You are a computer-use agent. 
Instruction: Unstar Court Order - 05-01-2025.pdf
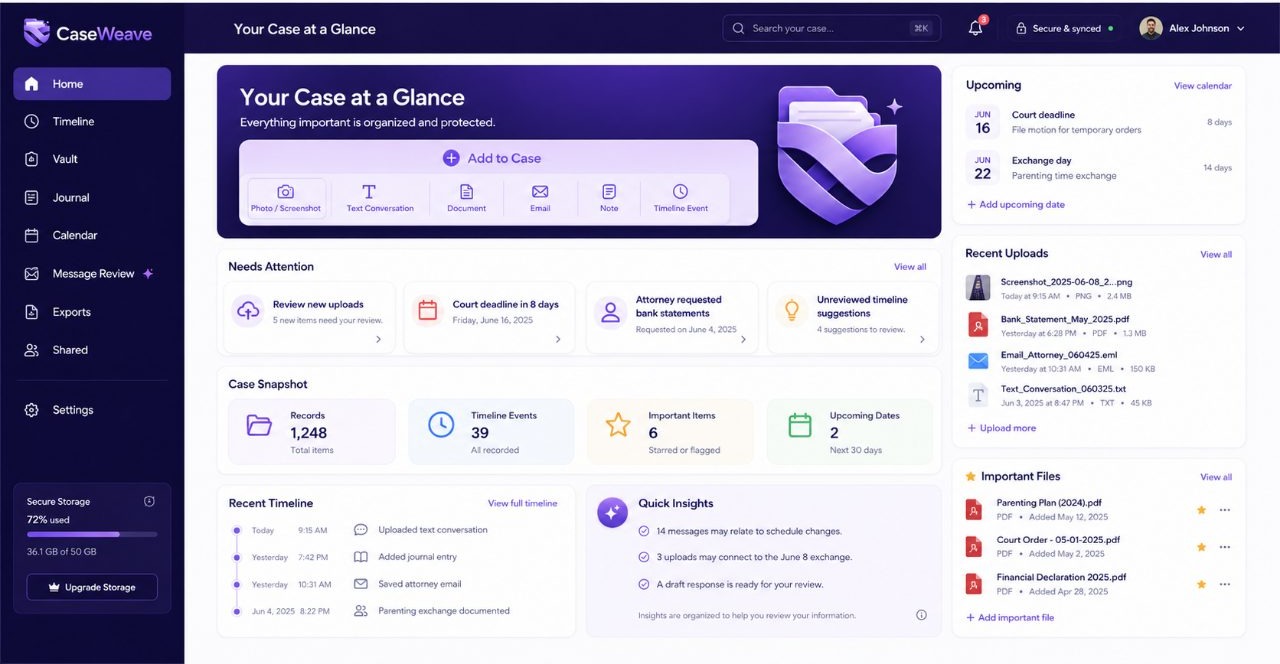point(1202,547)
